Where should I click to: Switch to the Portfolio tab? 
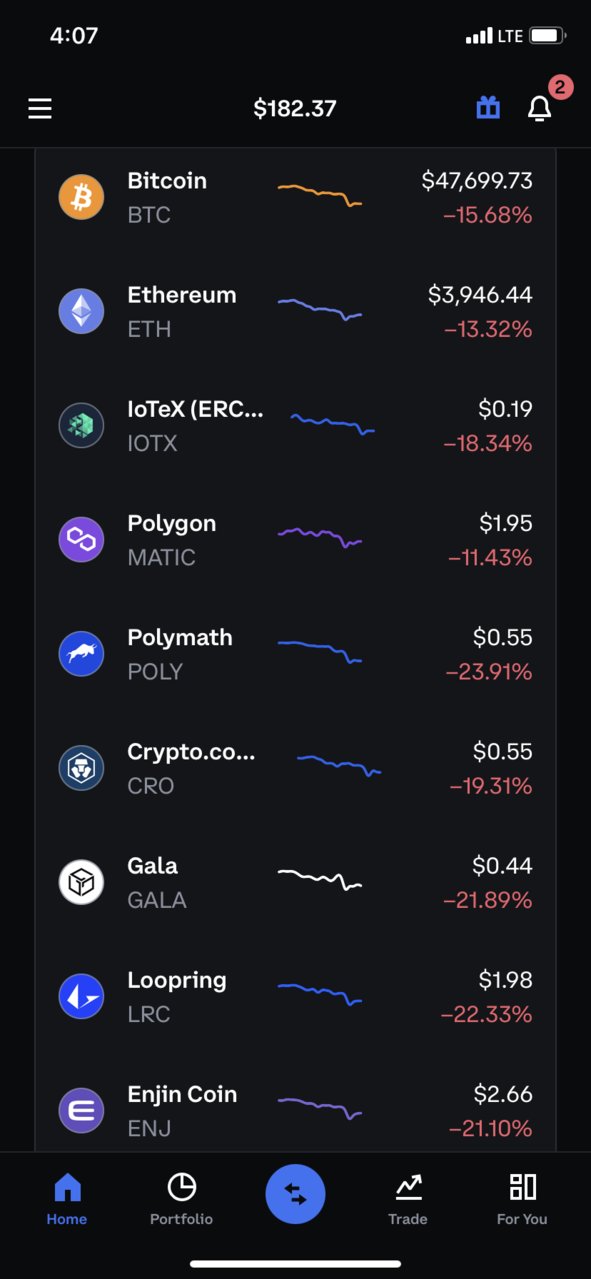181,1198
